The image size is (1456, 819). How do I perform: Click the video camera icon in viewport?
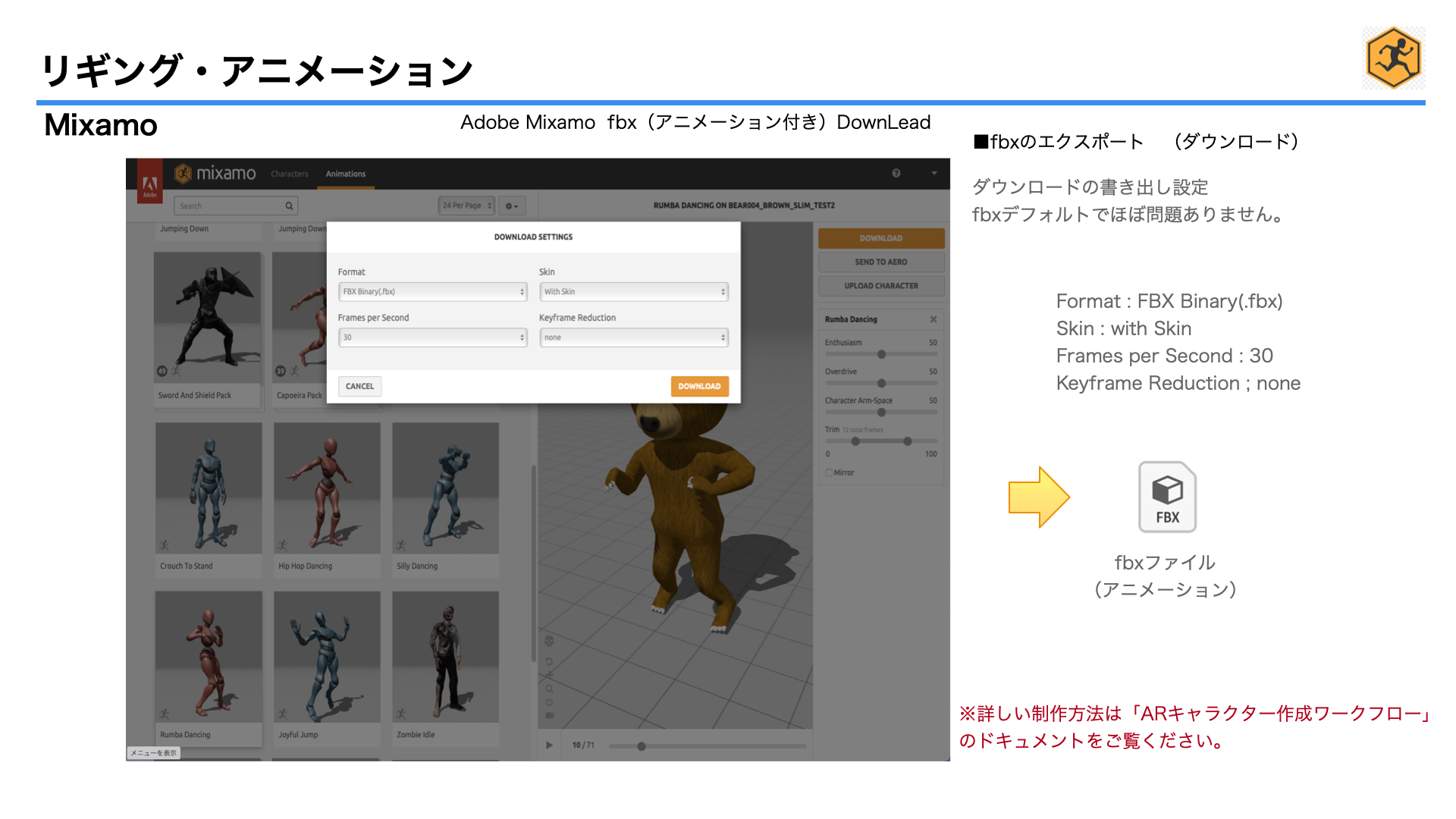(549, 715)
